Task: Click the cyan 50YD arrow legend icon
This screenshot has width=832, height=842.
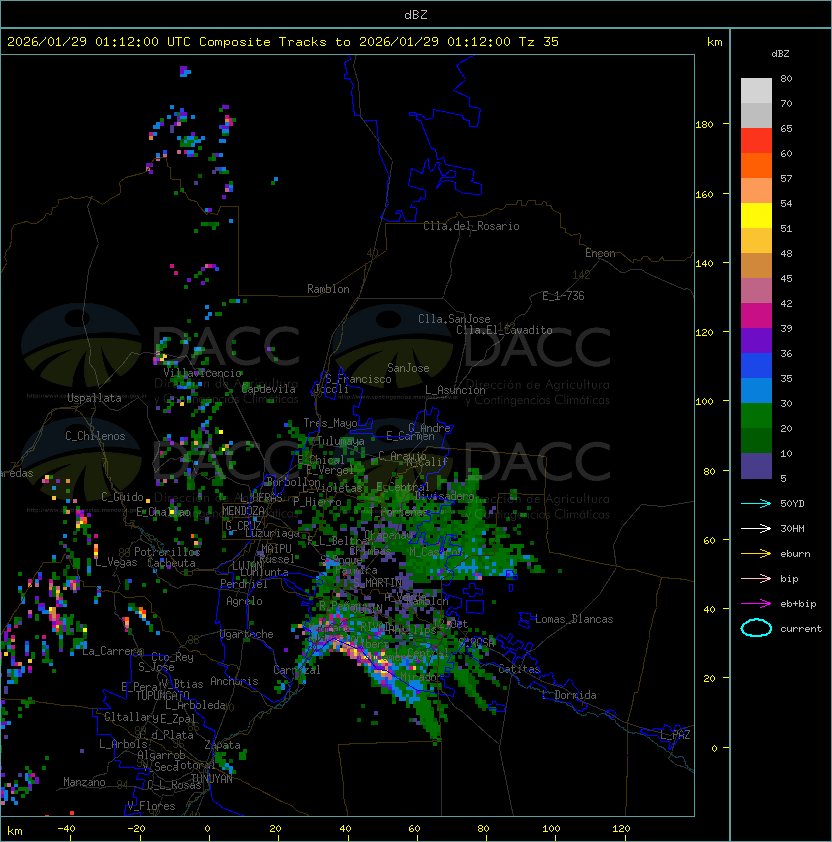Action: point(756,503)
